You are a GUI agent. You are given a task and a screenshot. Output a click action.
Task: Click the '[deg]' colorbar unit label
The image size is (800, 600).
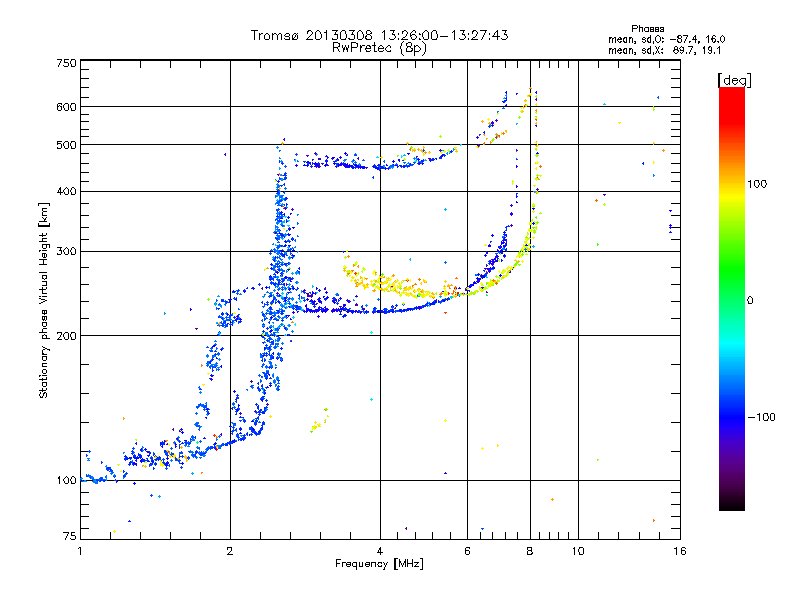coord(734,80)
